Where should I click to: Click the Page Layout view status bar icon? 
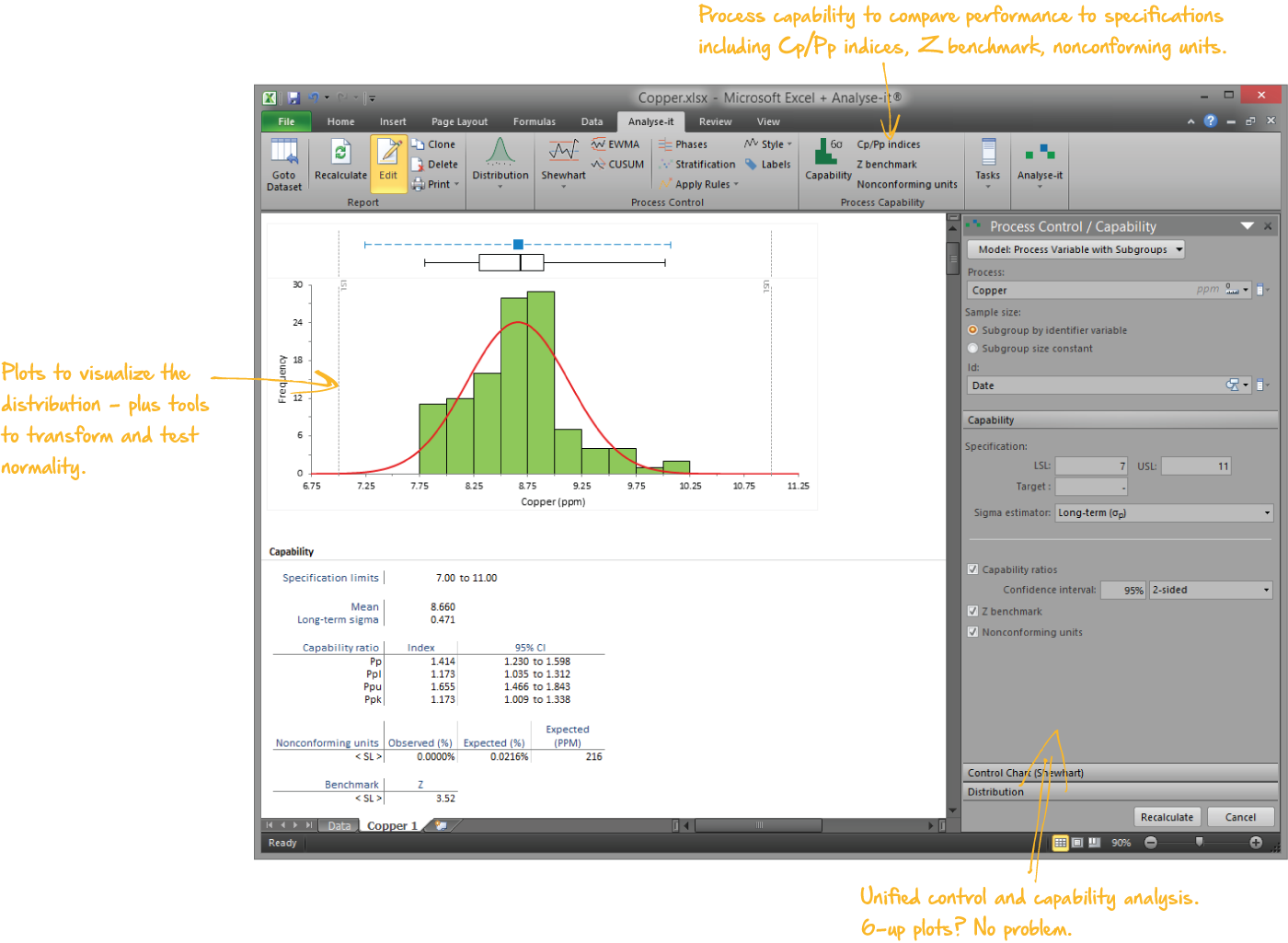tap(1077, 843)
